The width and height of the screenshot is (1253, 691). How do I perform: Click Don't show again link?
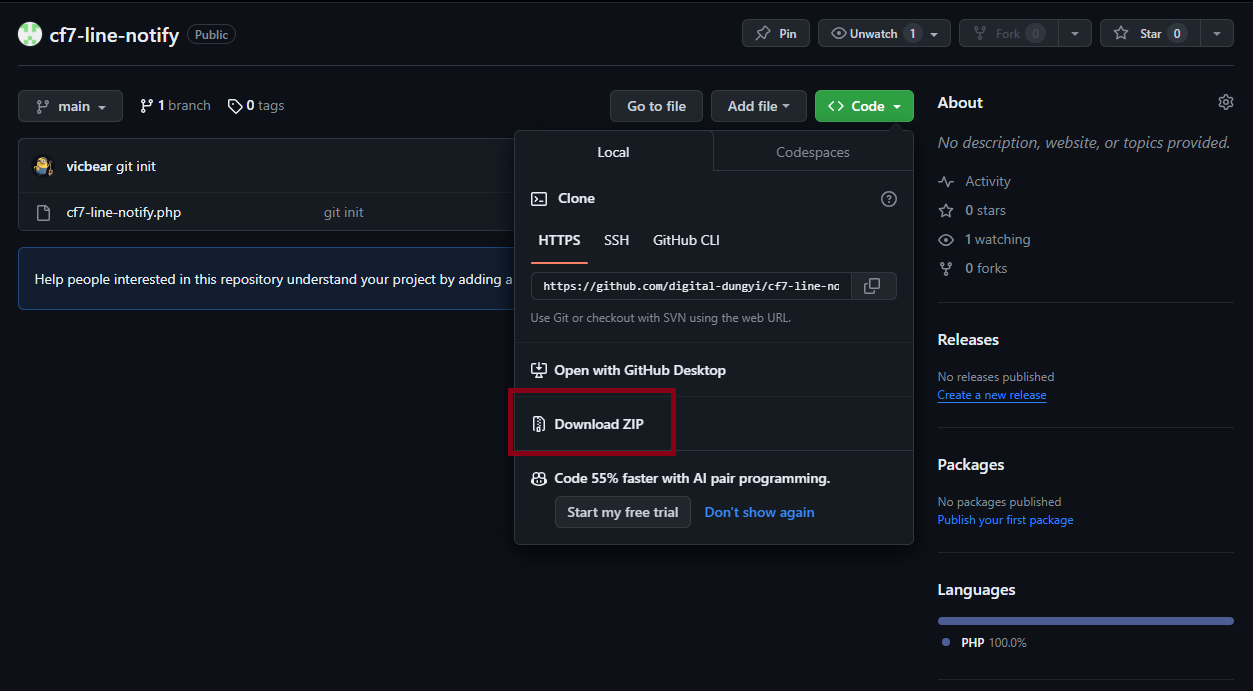(x=759, y=512)
